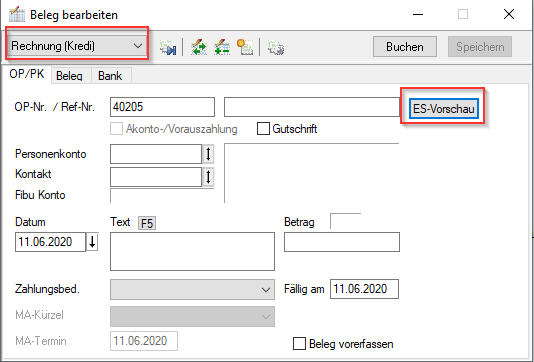Click the skip-to-next document toolbar icon
Viewport: 534px width, 362px height.
pyautogui.click(x=168, y=47)
